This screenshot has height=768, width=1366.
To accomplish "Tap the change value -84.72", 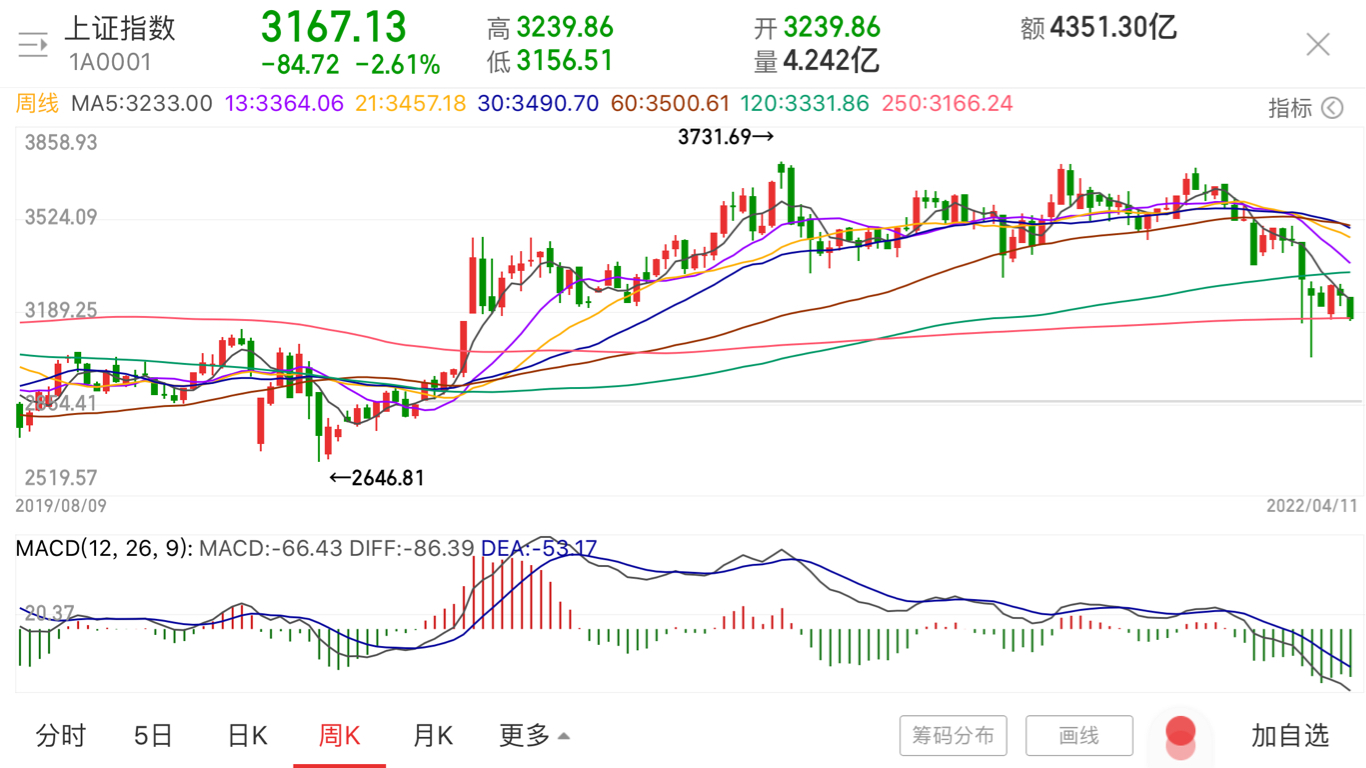I will (300, 65).
